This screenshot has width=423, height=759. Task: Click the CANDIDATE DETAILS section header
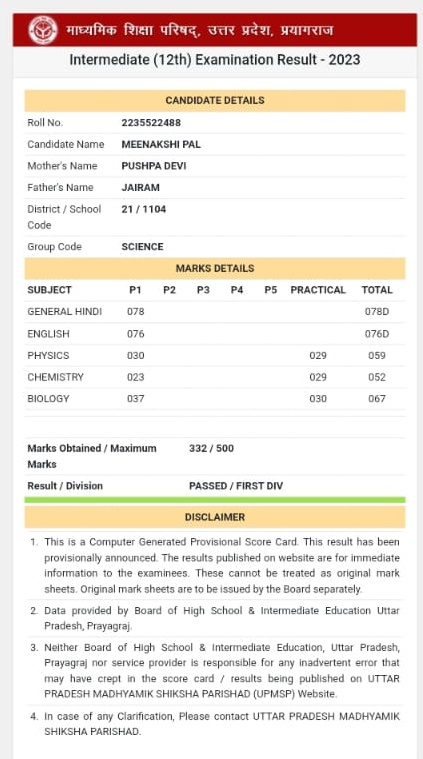click(x=215, y=101)
